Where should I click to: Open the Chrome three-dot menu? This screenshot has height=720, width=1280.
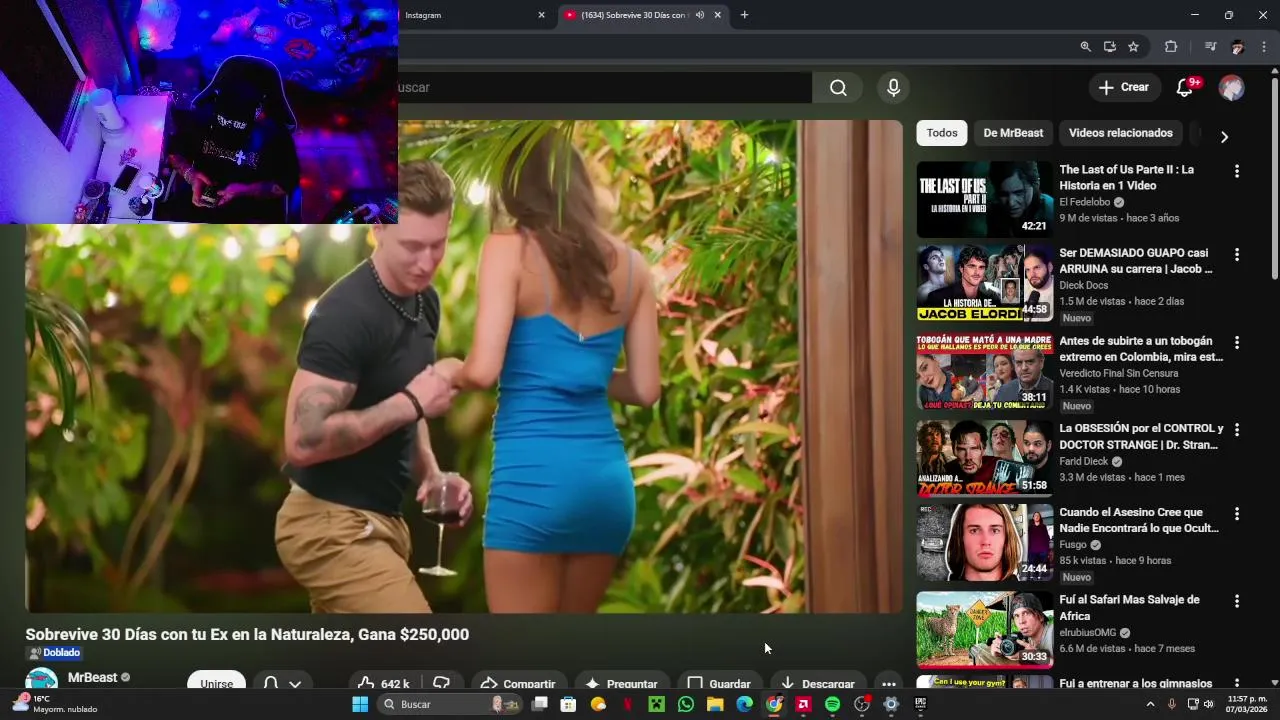click(1264, 46)
